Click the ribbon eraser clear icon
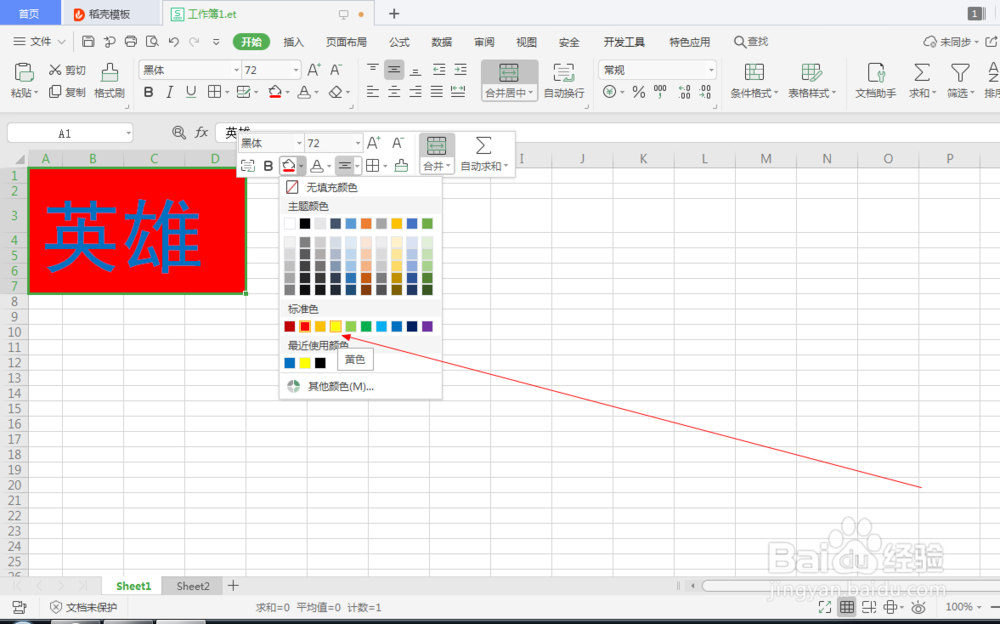1000x624 pixels. point(335,92)
